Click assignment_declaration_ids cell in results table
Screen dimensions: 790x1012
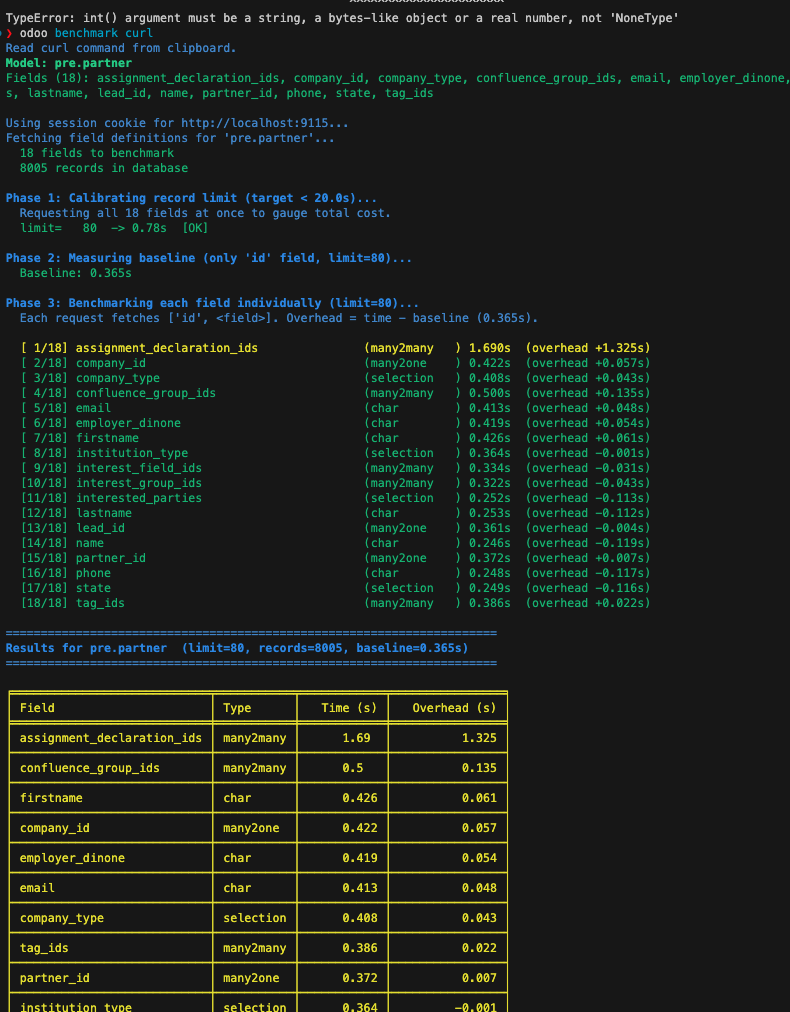click(111, 738)
